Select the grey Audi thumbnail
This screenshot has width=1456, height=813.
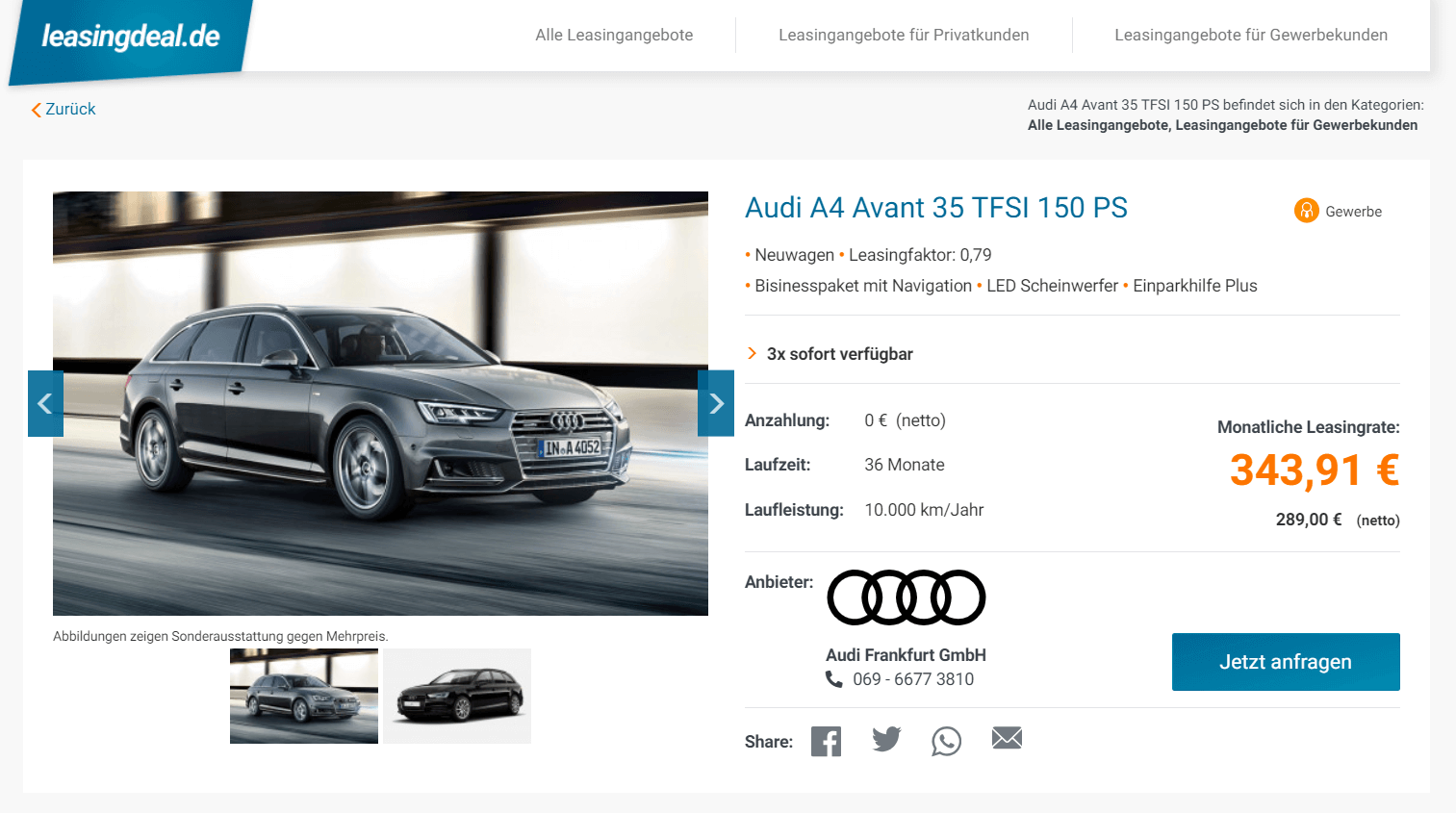pos(304,696)
